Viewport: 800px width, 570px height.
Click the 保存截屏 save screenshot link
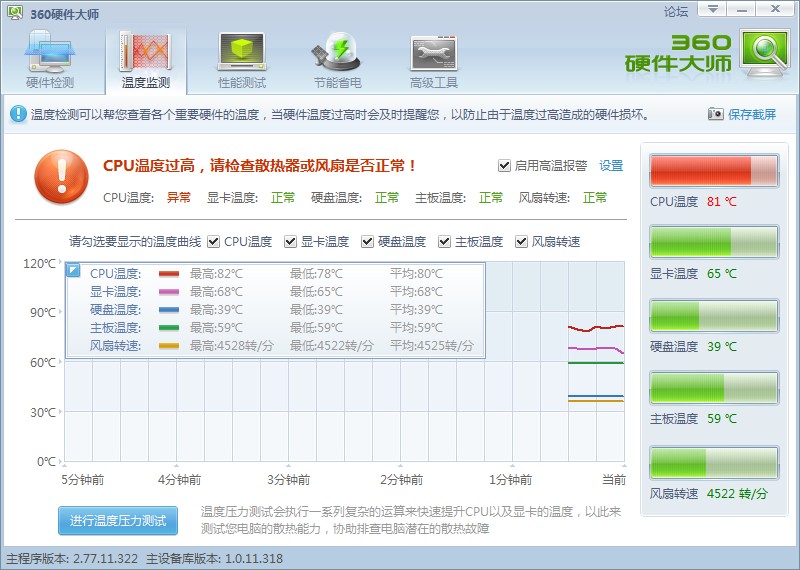[752, 114]
